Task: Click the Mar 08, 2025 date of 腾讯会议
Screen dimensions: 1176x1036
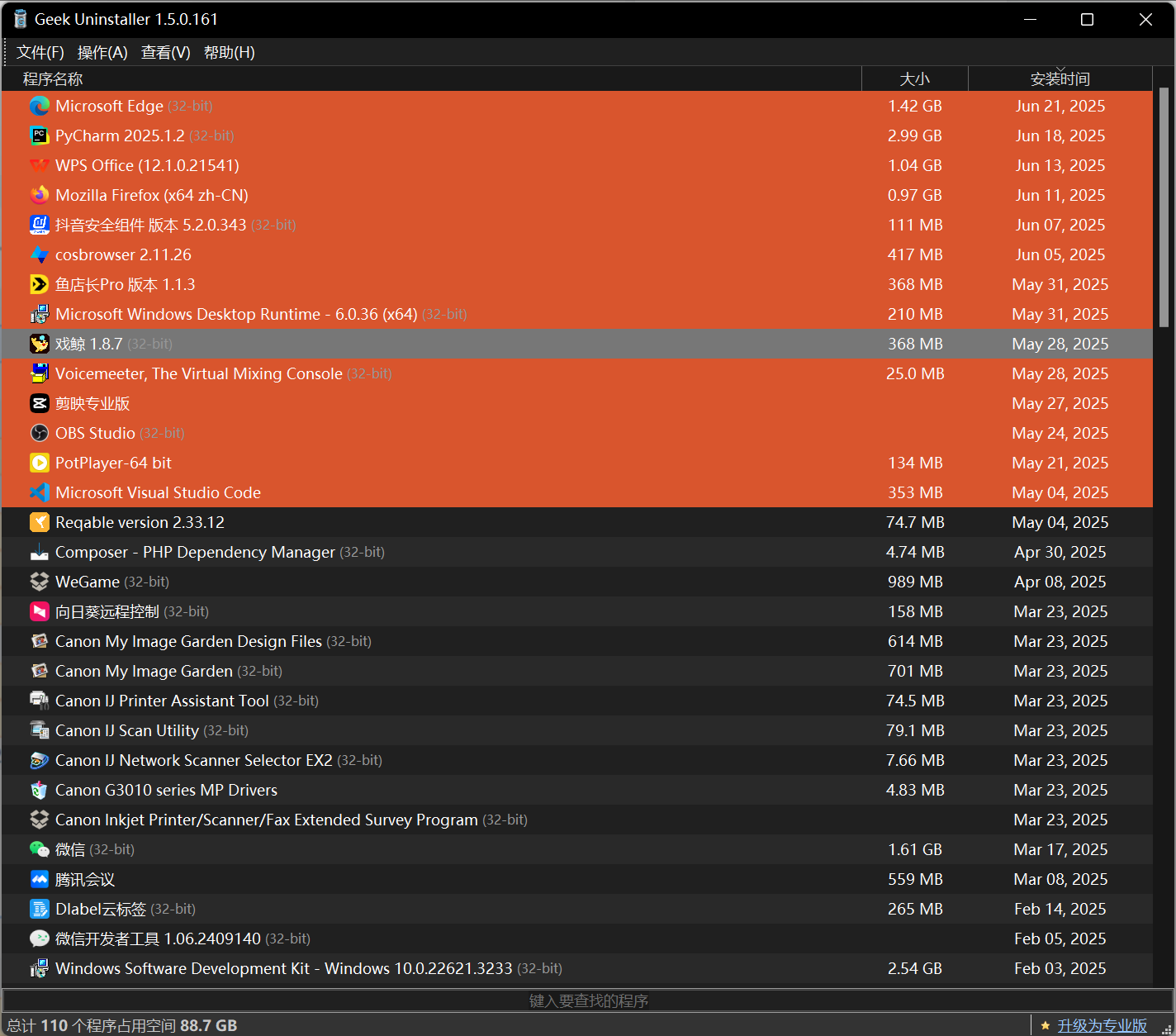Action: click(1060, 879)
